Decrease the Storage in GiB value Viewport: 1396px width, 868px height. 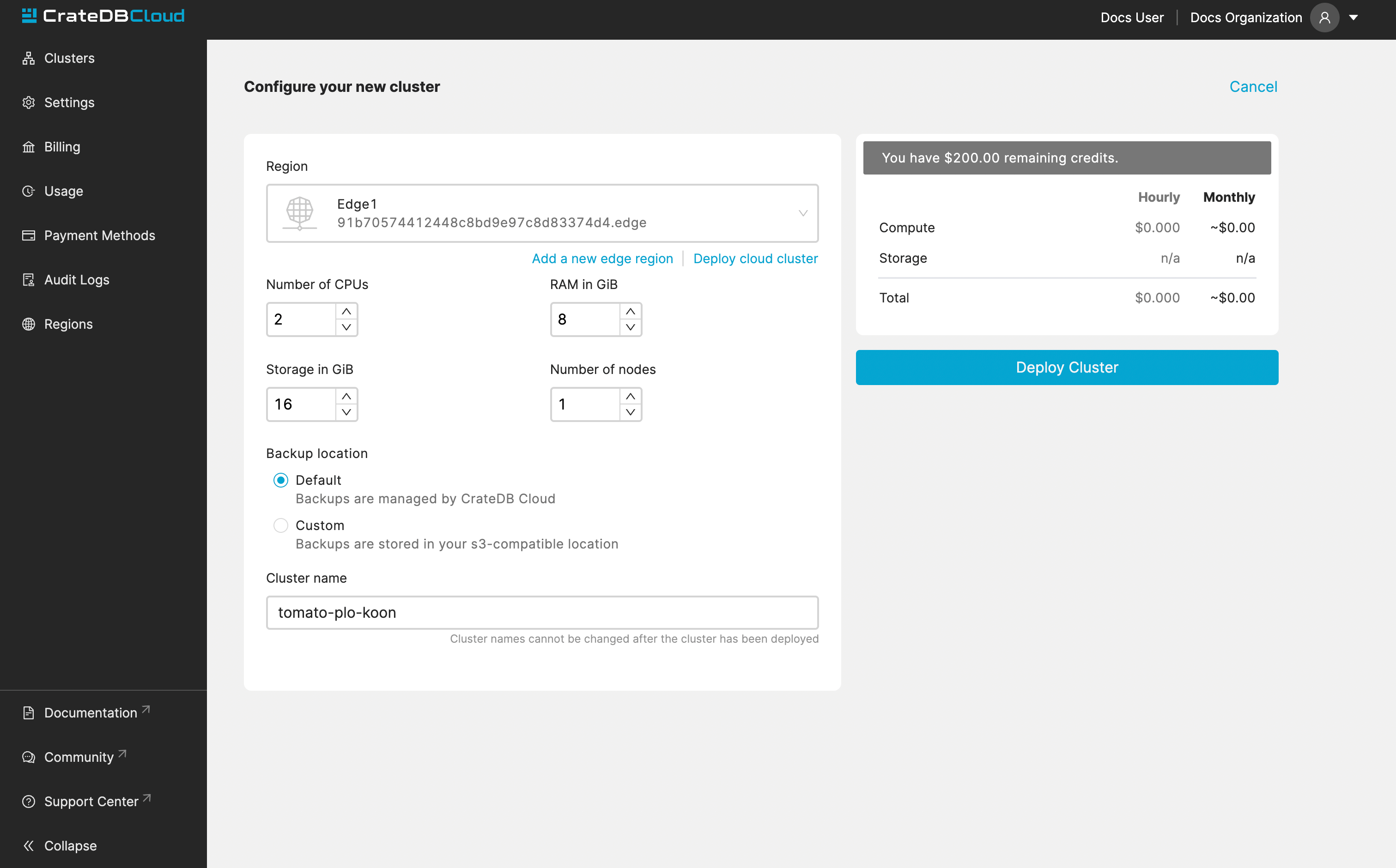[346, 412]
